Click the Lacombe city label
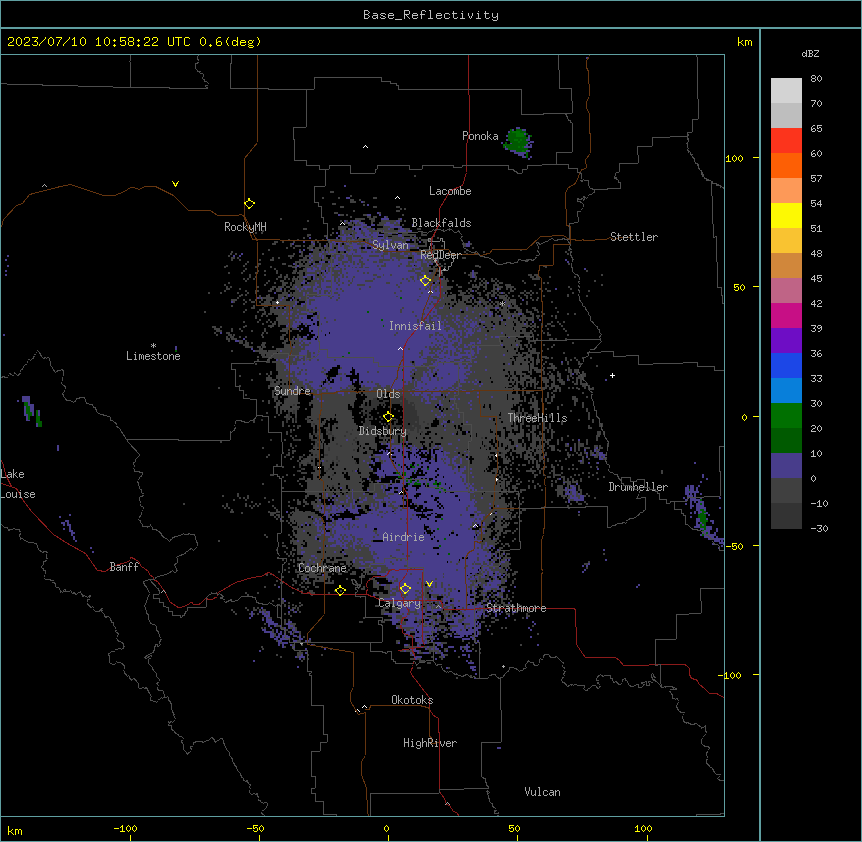Viewport: 862px width, 842px height. point(450,191)
